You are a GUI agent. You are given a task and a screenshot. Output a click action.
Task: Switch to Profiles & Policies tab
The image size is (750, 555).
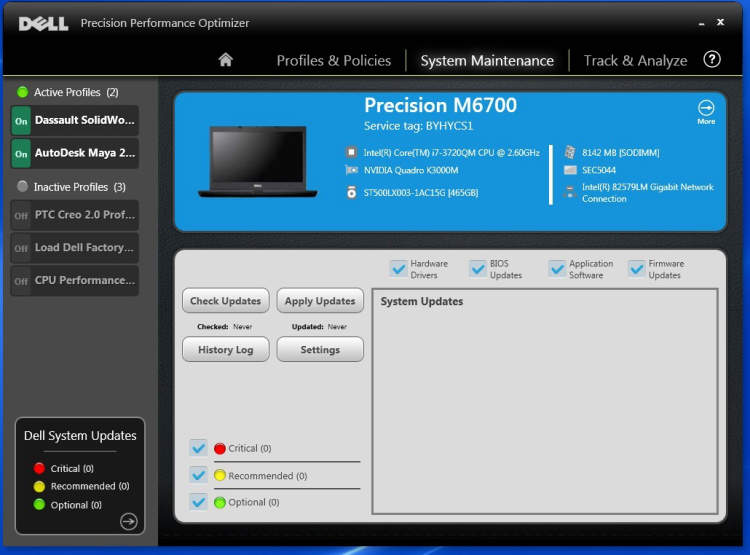[x=333, y=61]
